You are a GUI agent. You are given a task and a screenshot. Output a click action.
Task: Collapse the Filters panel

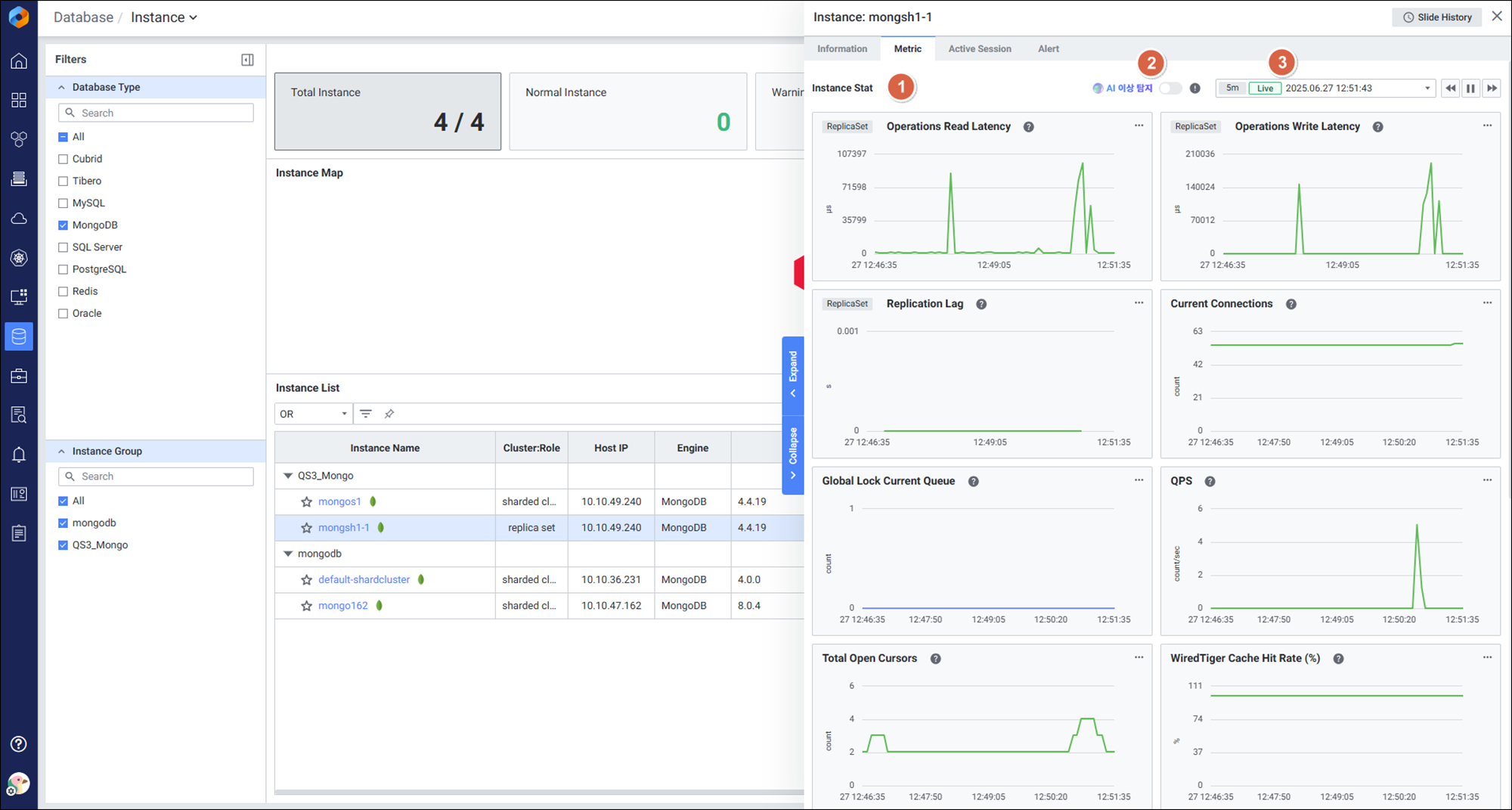tap(247, 60)
